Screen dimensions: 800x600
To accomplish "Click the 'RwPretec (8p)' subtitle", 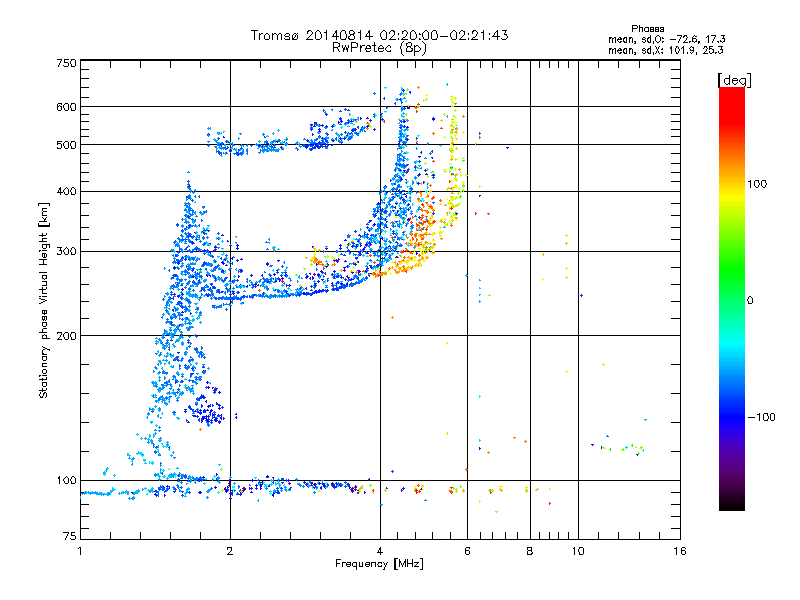I will [379, 48].
